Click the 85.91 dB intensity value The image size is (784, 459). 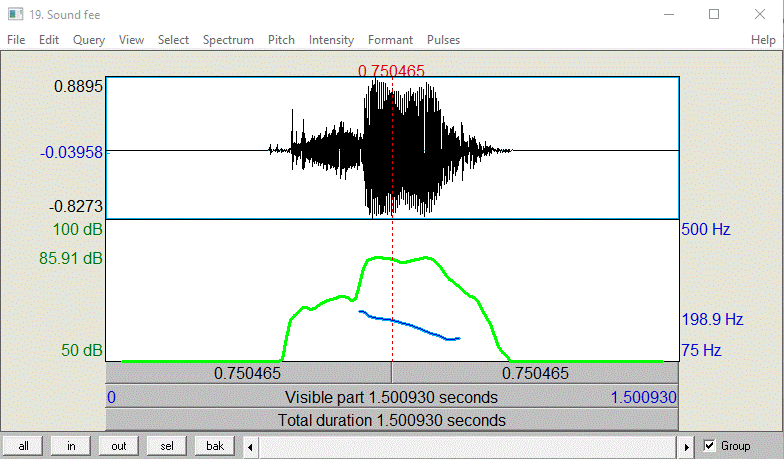point(70,258)
